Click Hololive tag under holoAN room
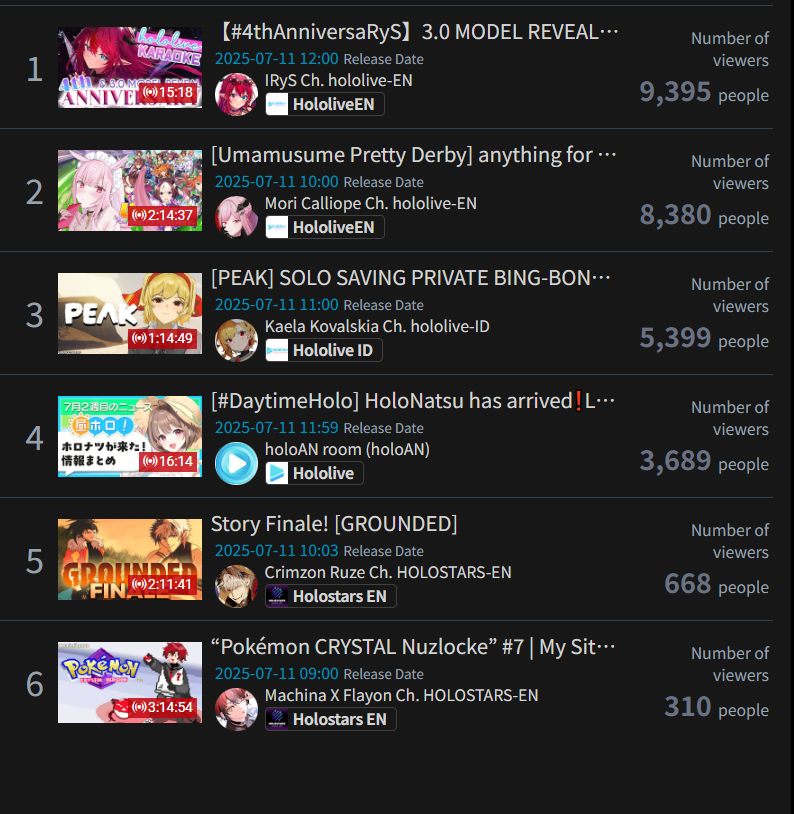Image resolution: width=794 pixels, height=814 pixels. (x=314, y=473)
